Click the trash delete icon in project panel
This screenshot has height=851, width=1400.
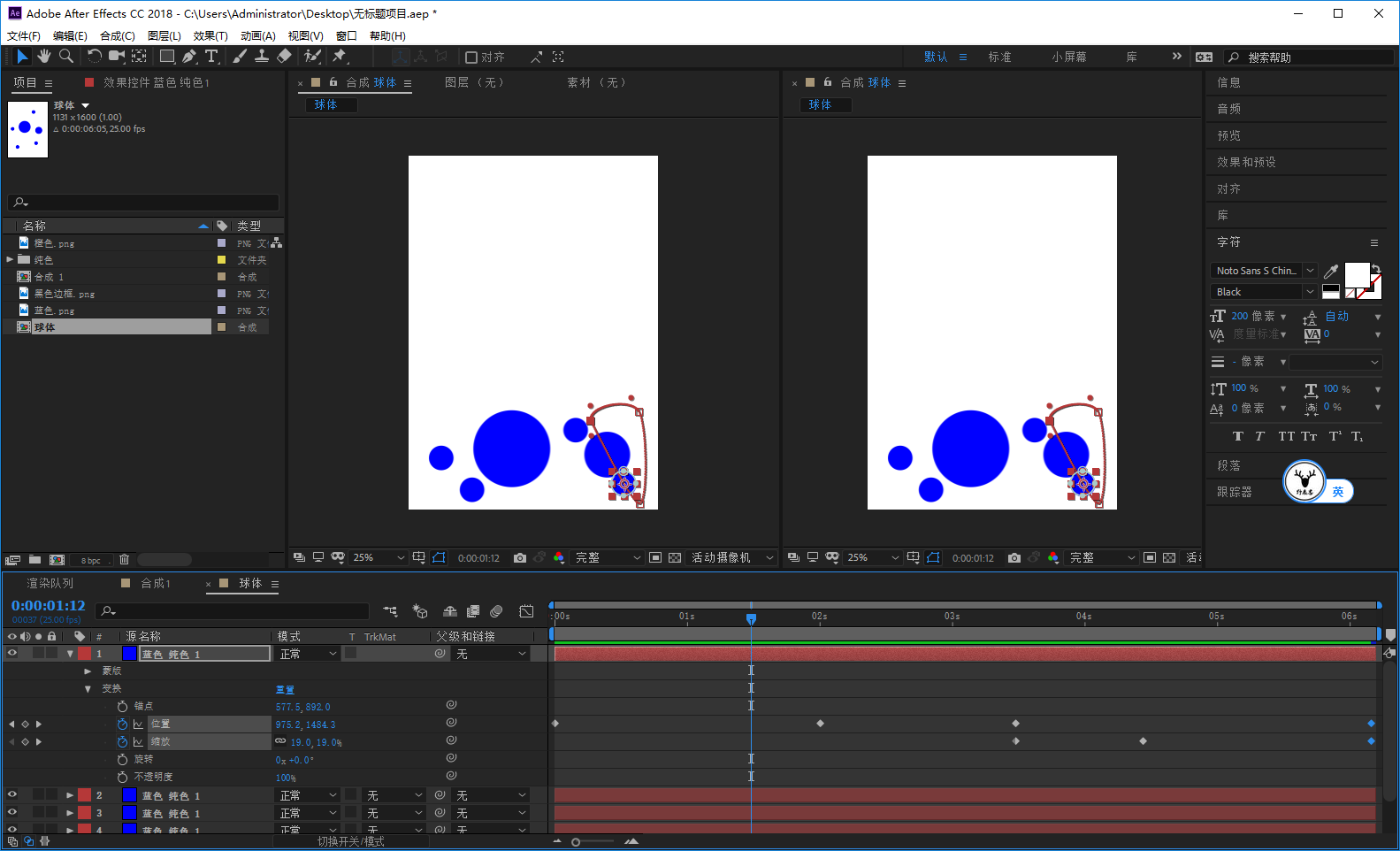124,559
